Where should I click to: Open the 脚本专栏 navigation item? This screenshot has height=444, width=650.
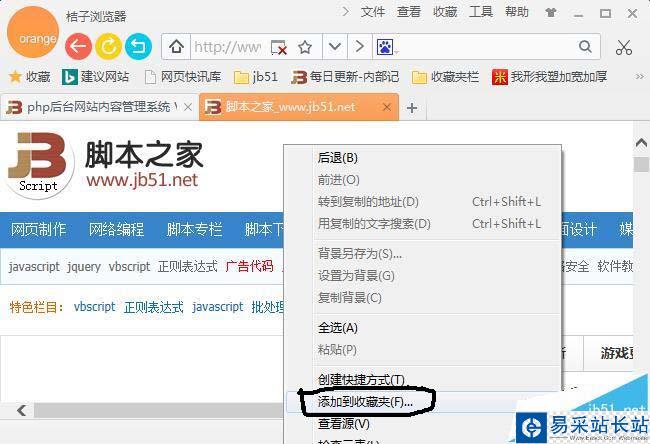coord(194,229)
